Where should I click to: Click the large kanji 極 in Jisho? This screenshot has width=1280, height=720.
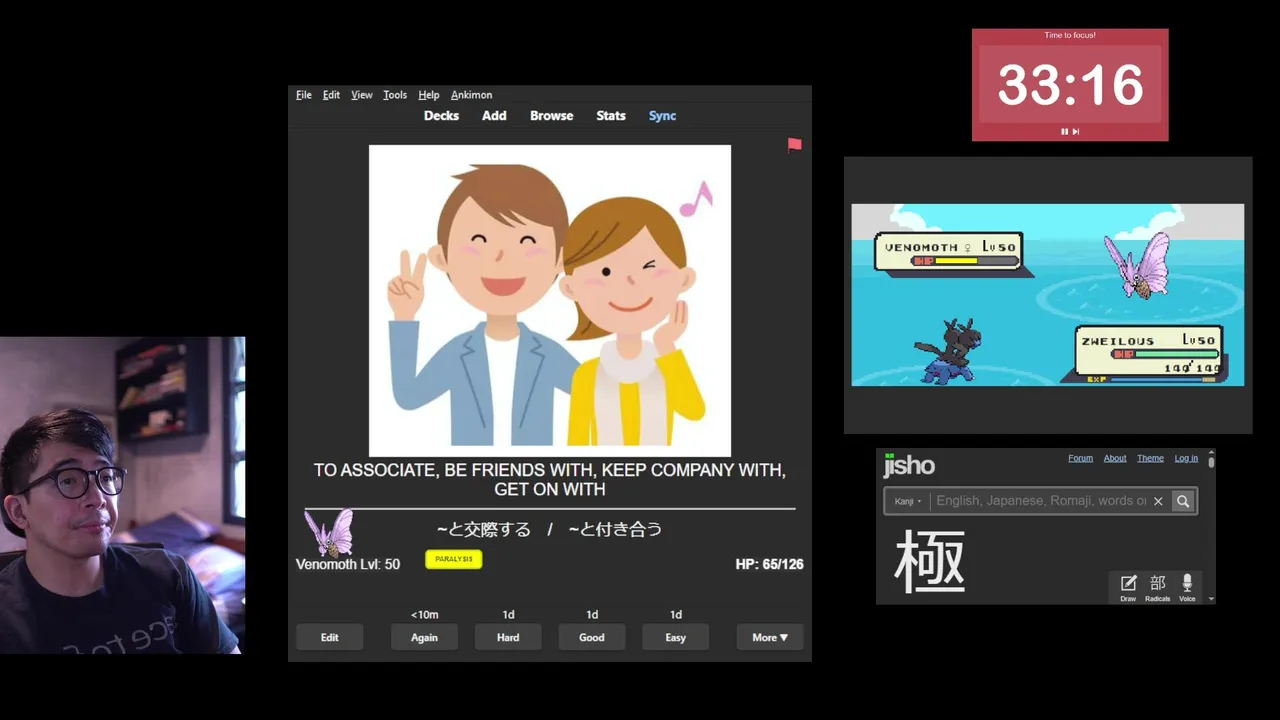930,561
